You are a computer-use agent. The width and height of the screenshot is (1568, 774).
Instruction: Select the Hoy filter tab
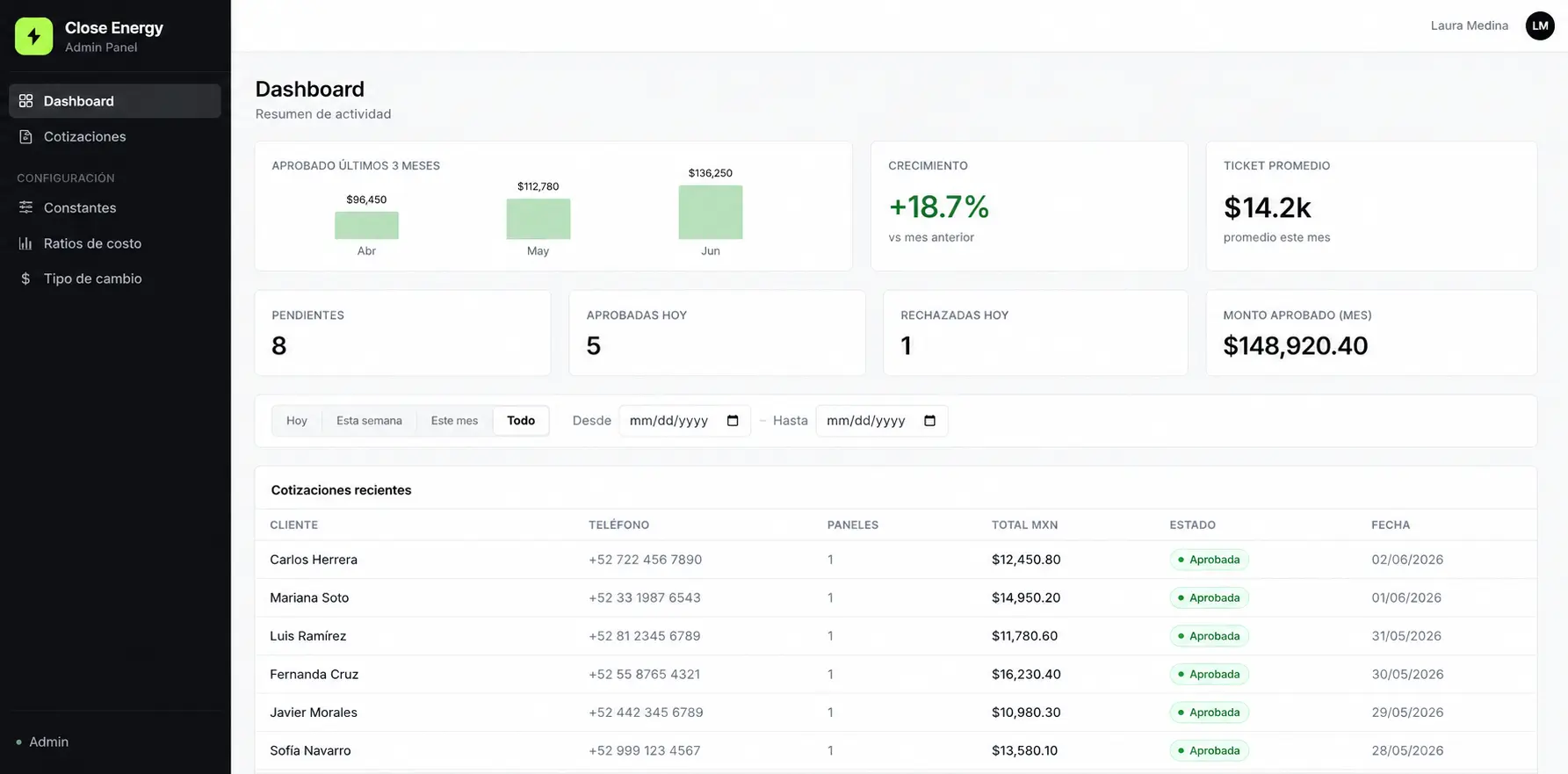click(x=297, y=421)
